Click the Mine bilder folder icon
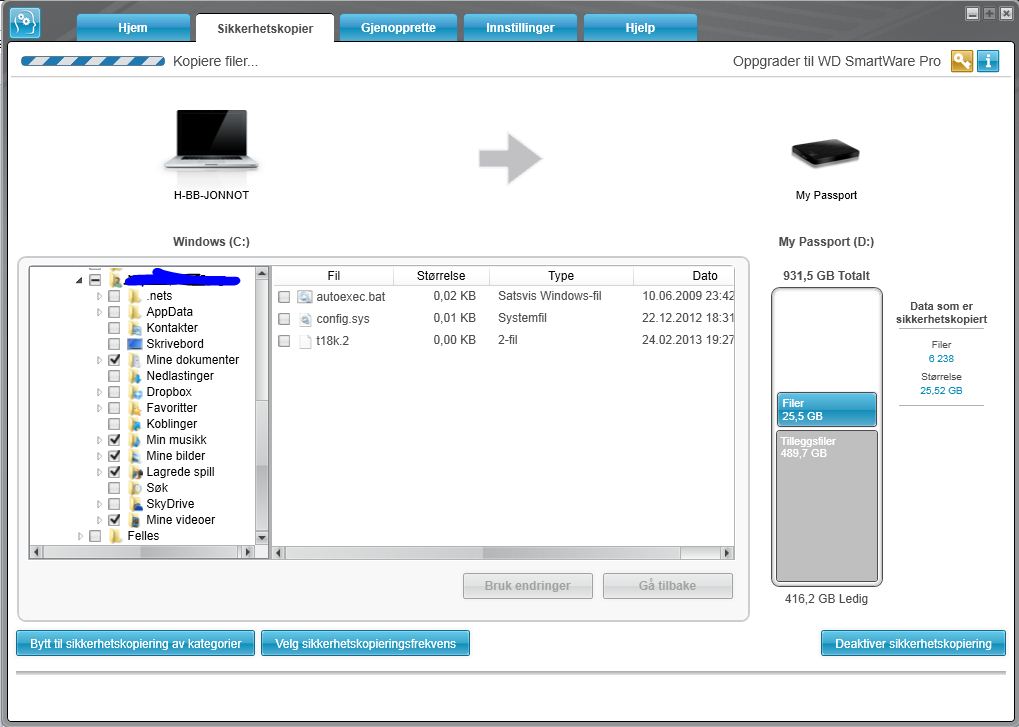Screen dimensions: 1019x727 point(135,456)
